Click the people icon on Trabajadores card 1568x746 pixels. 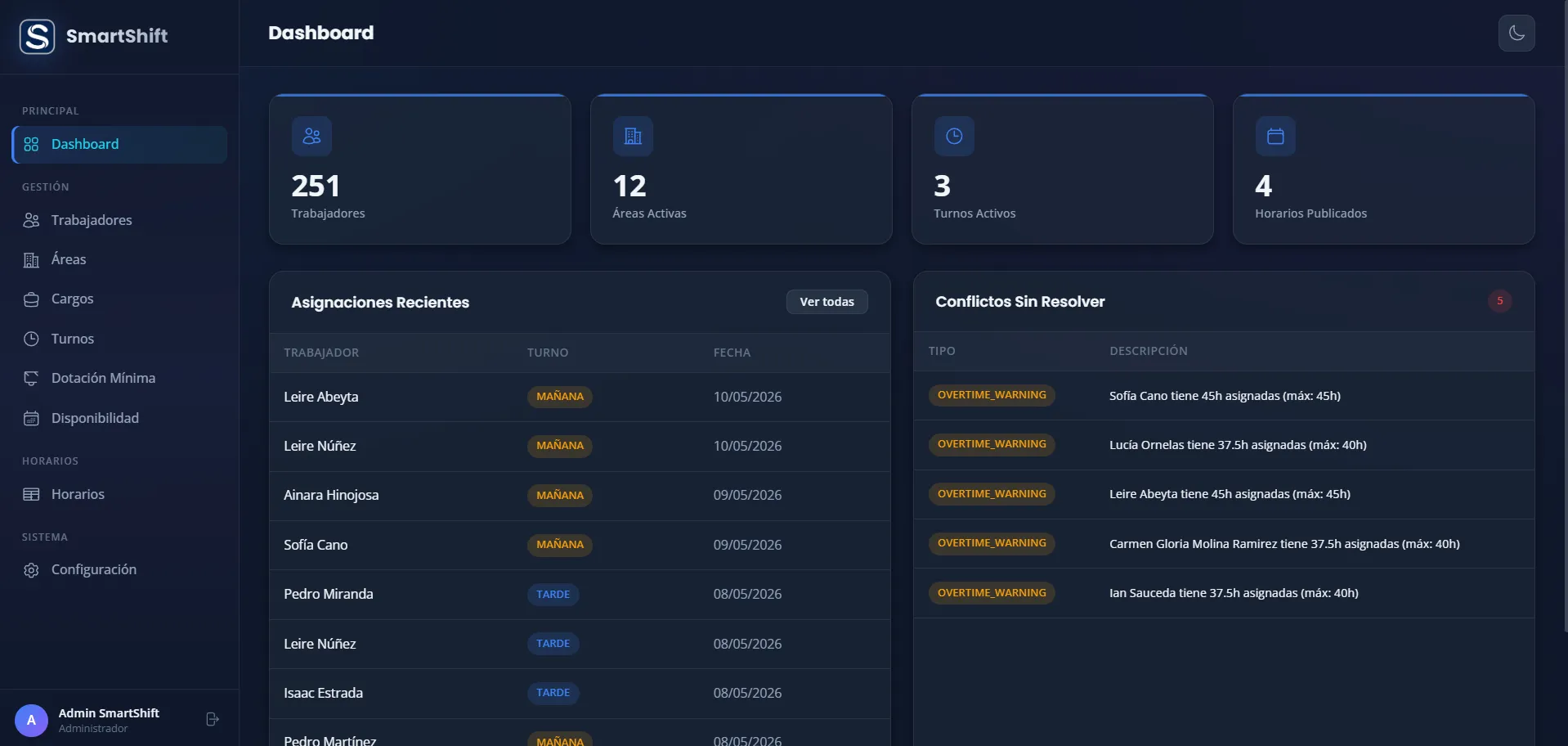point(311,136)
